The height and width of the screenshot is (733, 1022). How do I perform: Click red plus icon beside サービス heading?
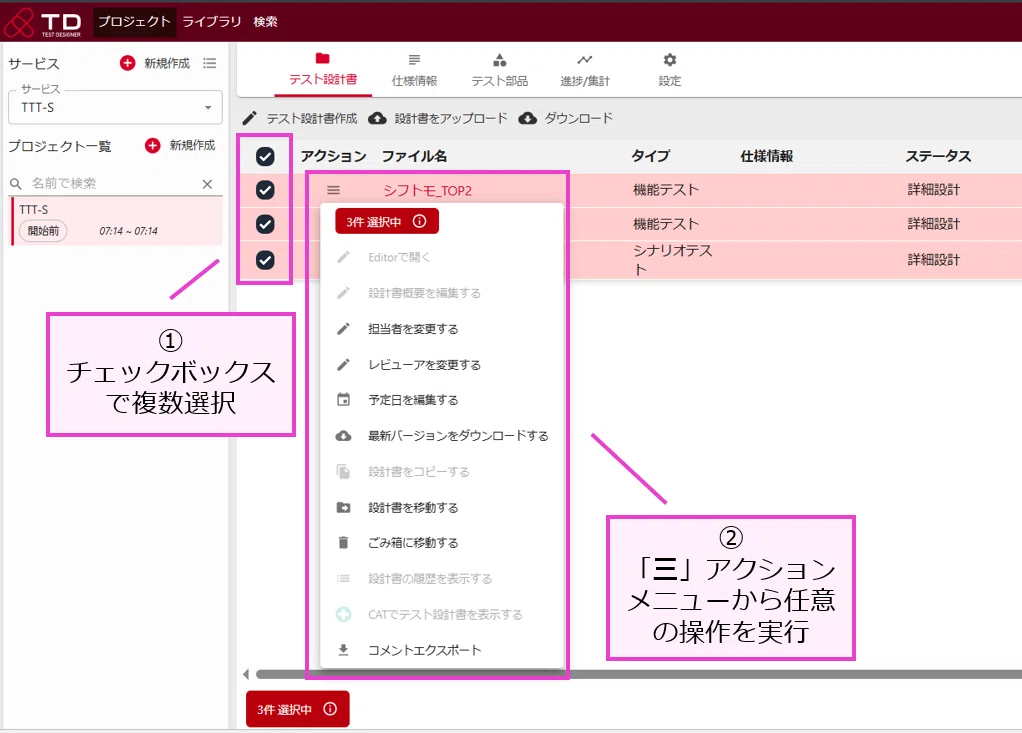coord(128,63)
